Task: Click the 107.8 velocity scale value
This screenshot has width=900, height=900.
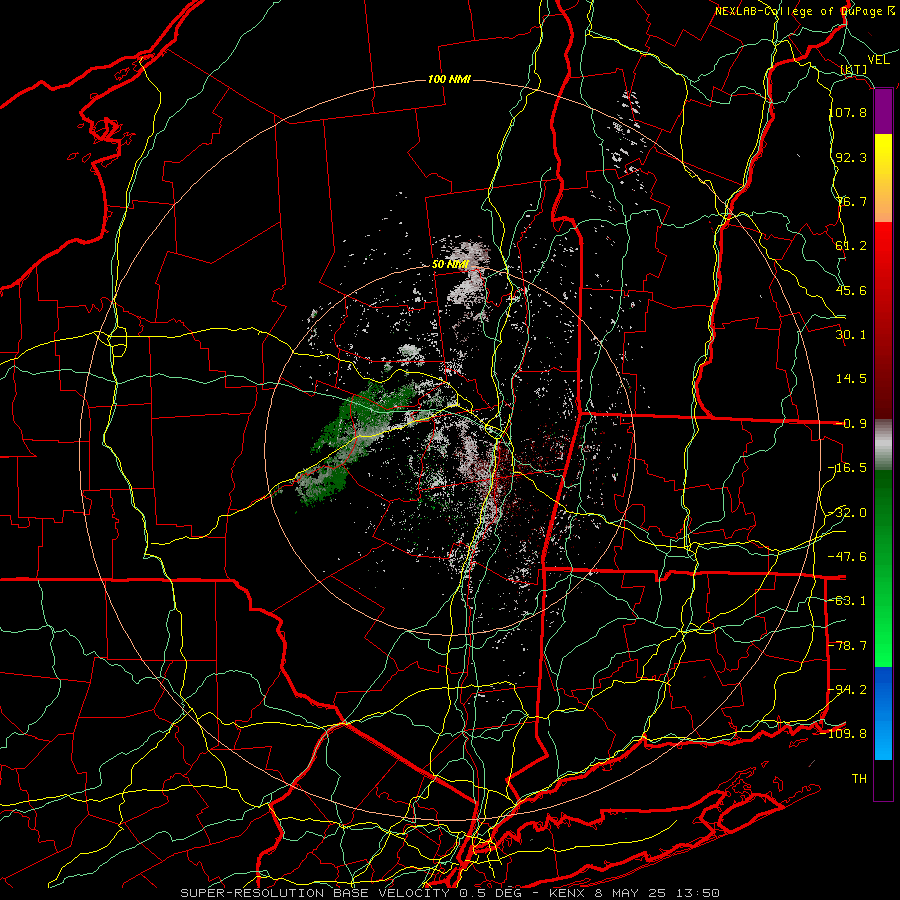Action: pyautogui.click(x=847, y=112)
